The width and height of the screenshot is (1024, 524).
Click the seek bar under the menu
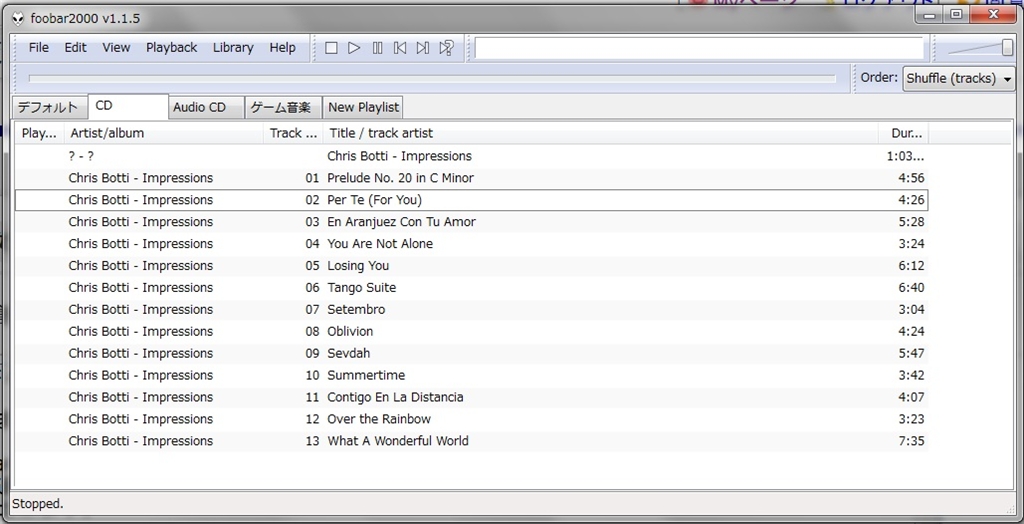(x=432, y=79)
